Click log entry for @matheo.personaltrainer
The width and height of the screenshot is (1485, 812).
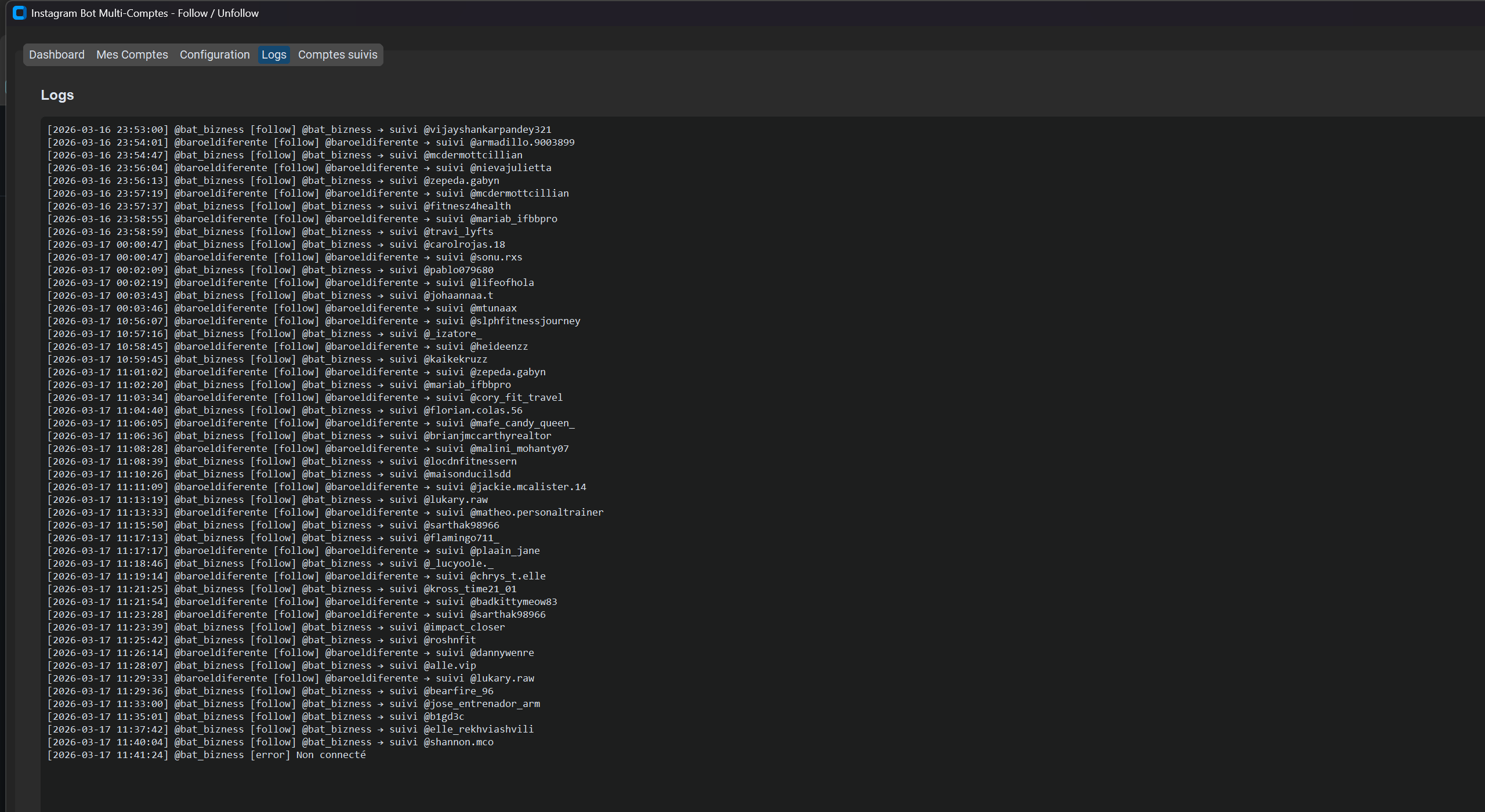[x=325, y=512]
